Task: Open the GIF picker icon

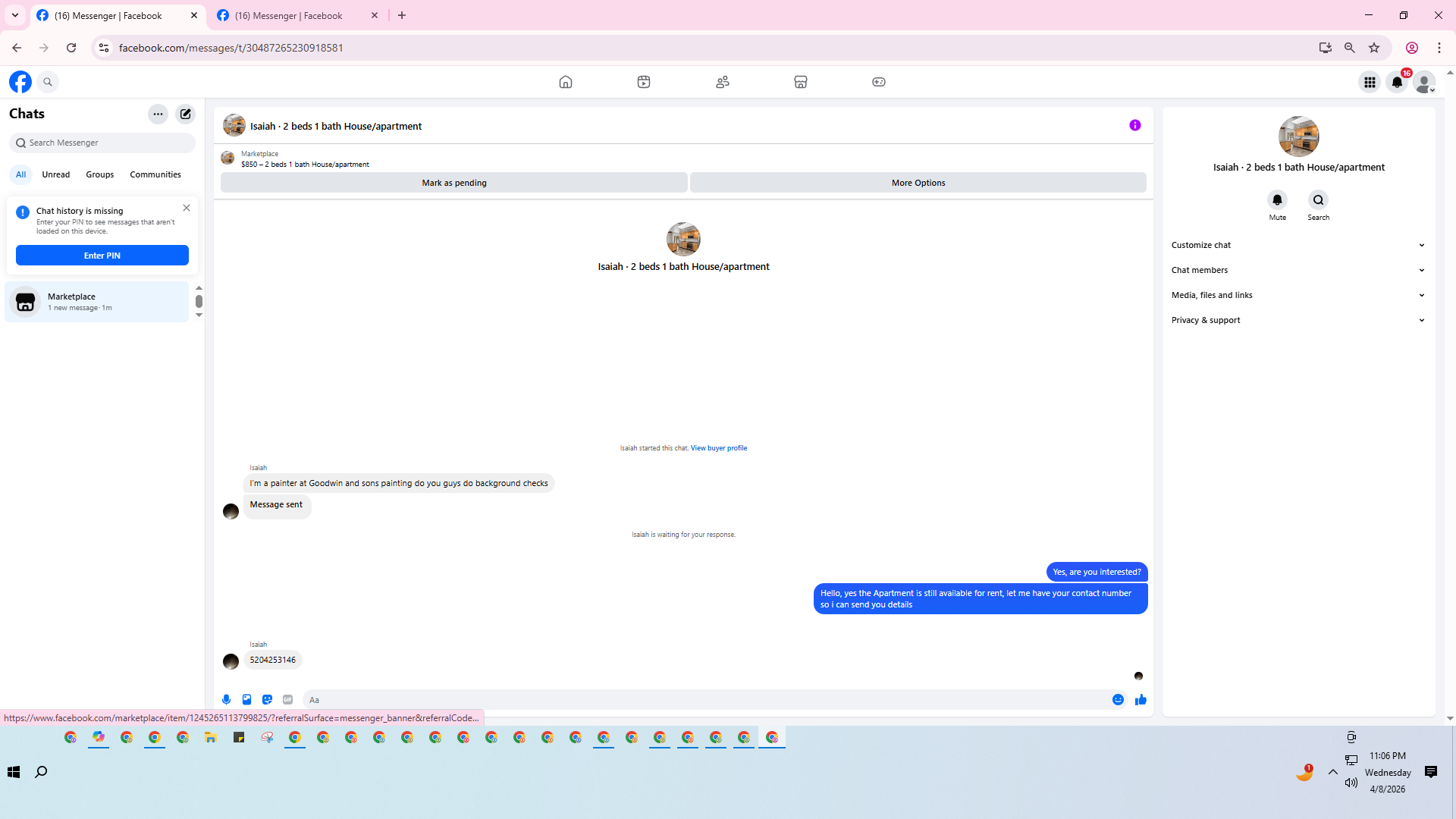Action: tap(287, 699)
